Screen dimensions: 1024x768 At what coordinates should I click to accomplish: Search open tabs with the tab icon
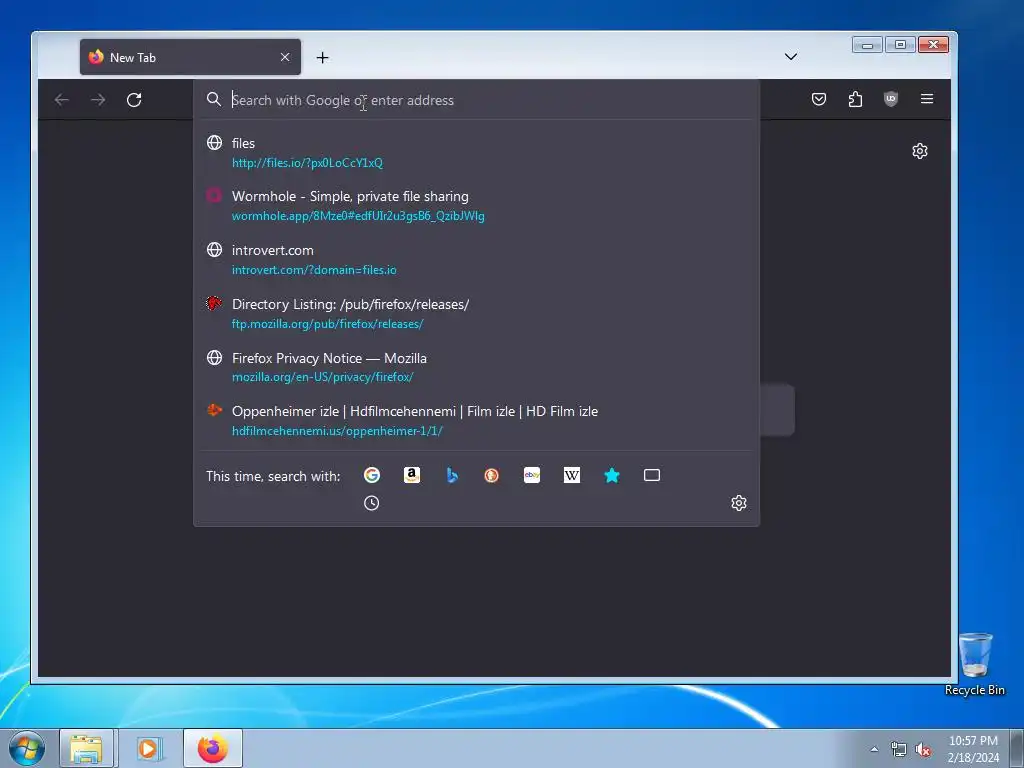(652, 475)
